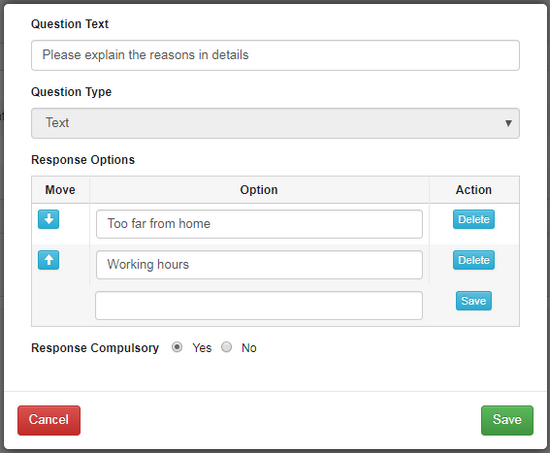Delete the 'Working hours' option
550x453 pixels.
[474, 260]
